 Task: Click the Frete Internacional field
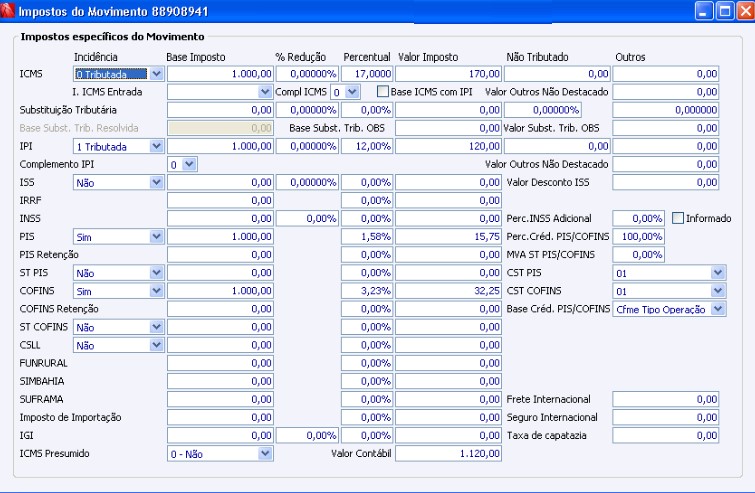666,399
